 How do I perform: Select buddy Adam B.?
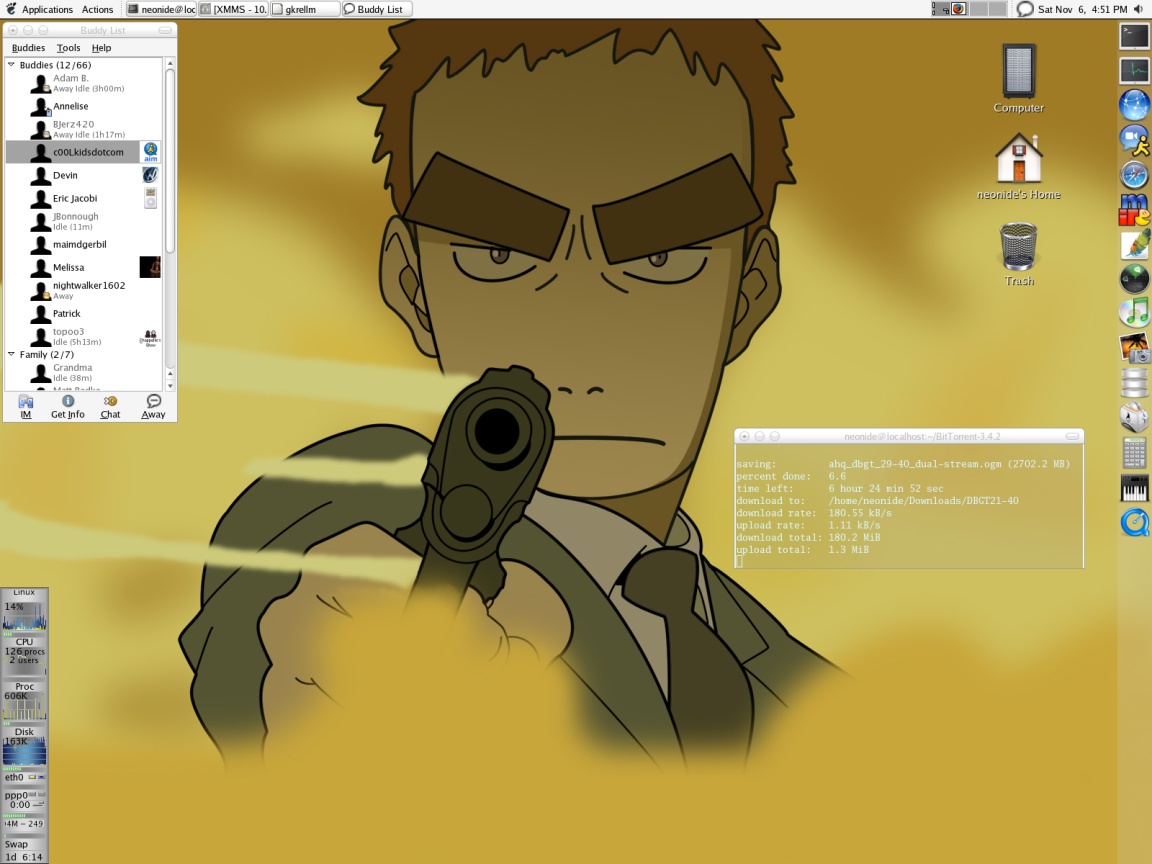[84, 83]
